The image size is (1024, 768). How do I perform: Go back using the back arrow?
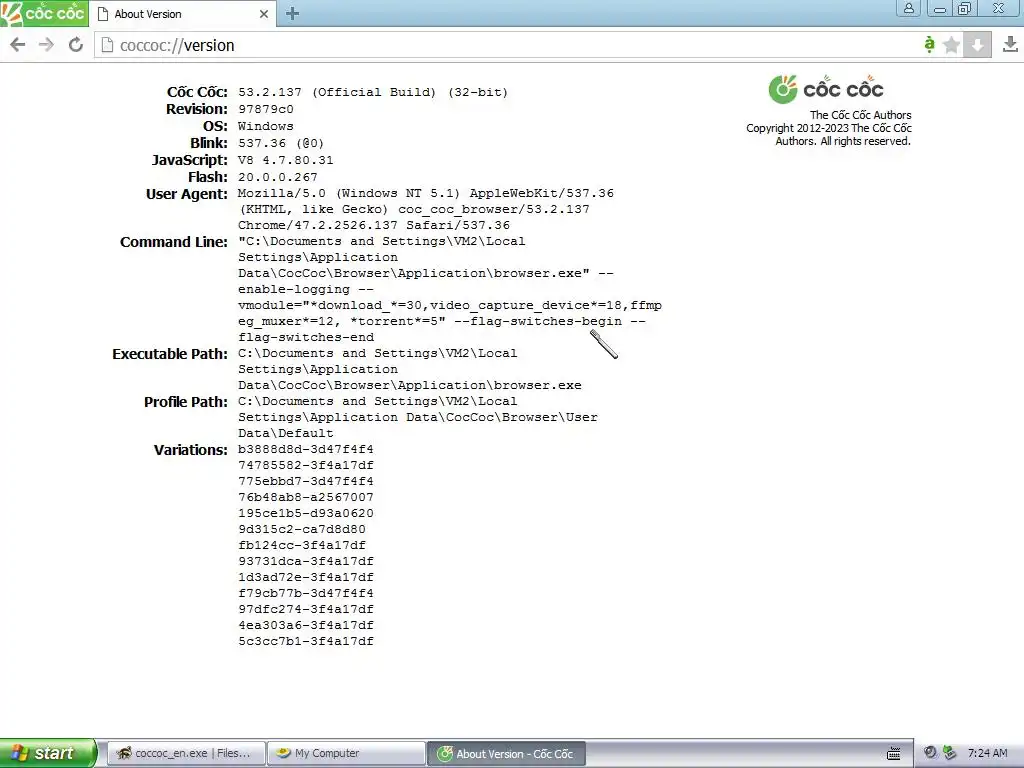(18, 45)
